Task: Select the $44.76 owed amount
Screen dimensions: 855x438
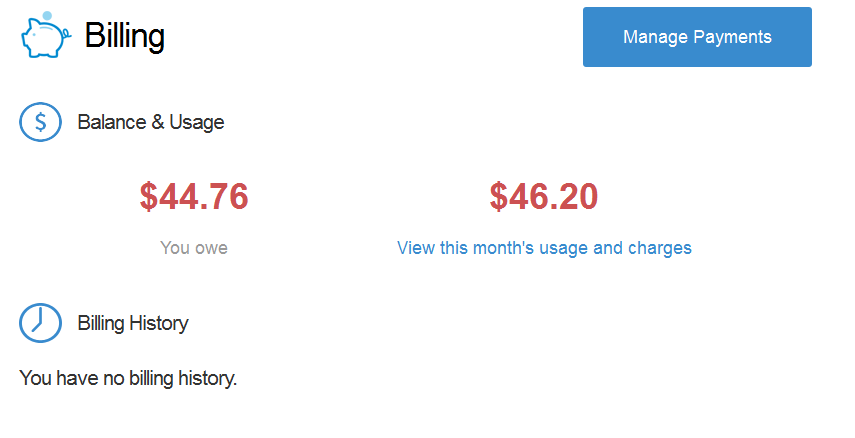Action: (x=194, y=196)
